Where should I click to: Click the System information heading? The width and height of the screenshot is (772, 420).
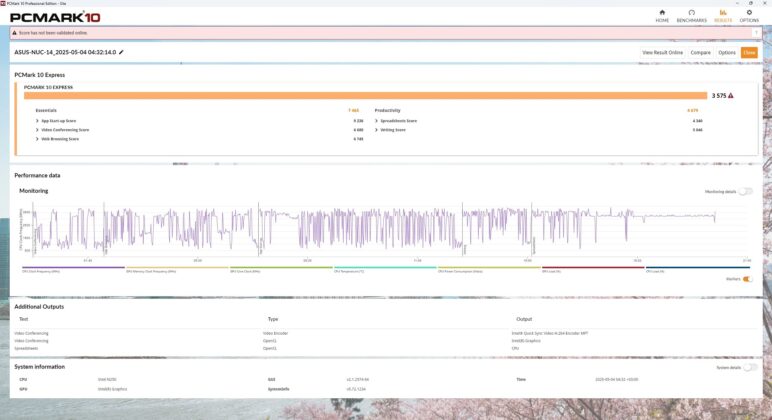[39, 367]
